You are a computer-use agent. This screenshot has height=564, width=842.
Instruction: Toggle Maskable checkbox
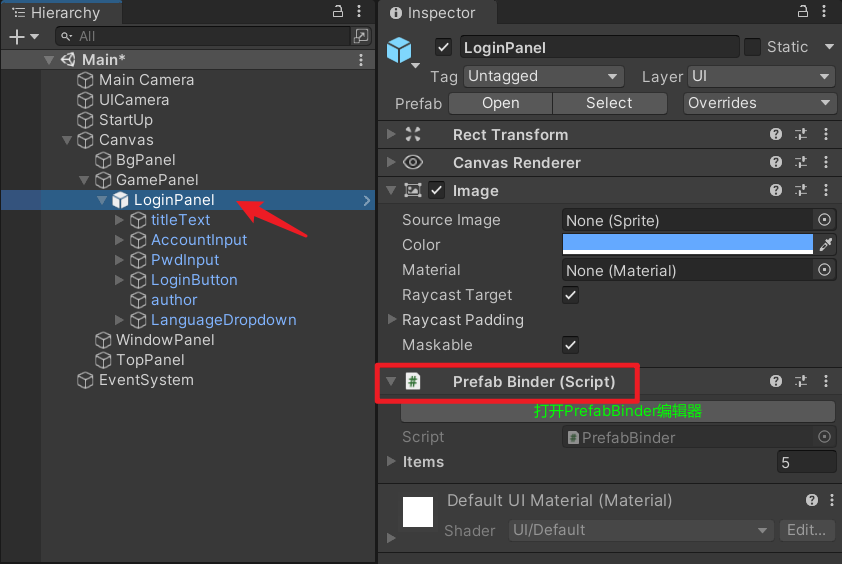coord(570,345)
